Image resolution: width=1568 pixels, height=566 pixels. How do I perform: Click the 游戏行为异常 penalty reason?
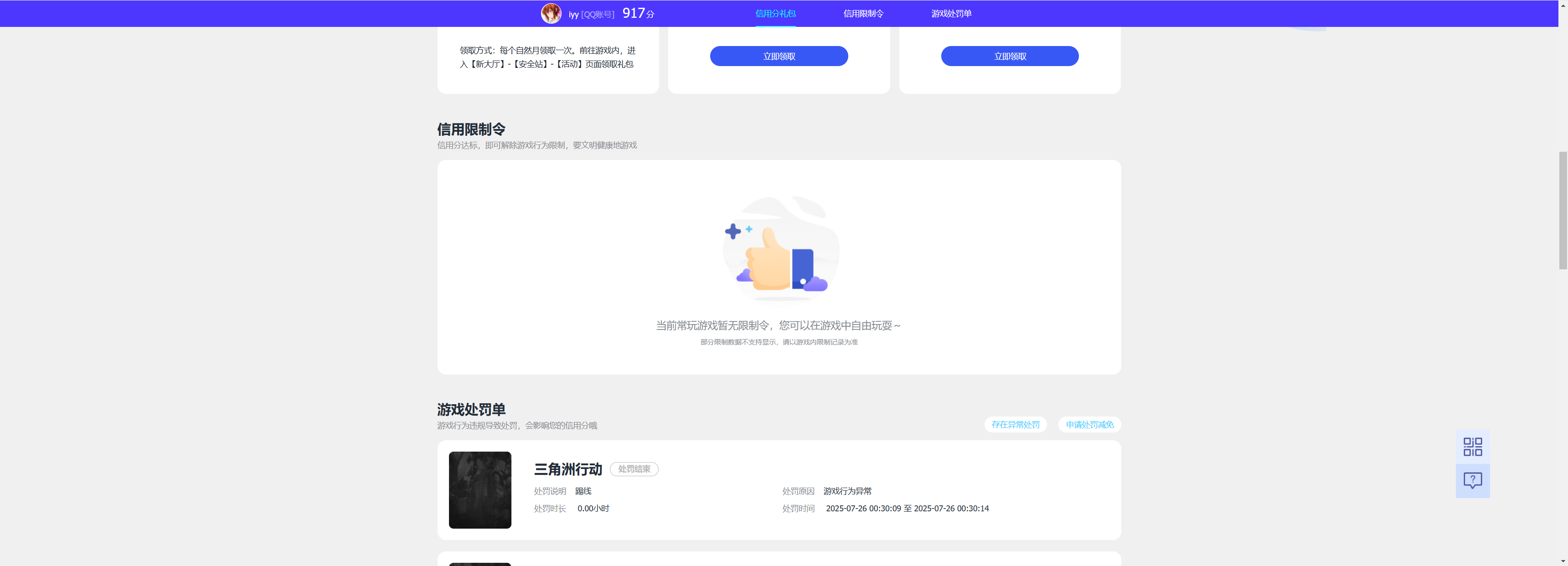pos(847,491)
